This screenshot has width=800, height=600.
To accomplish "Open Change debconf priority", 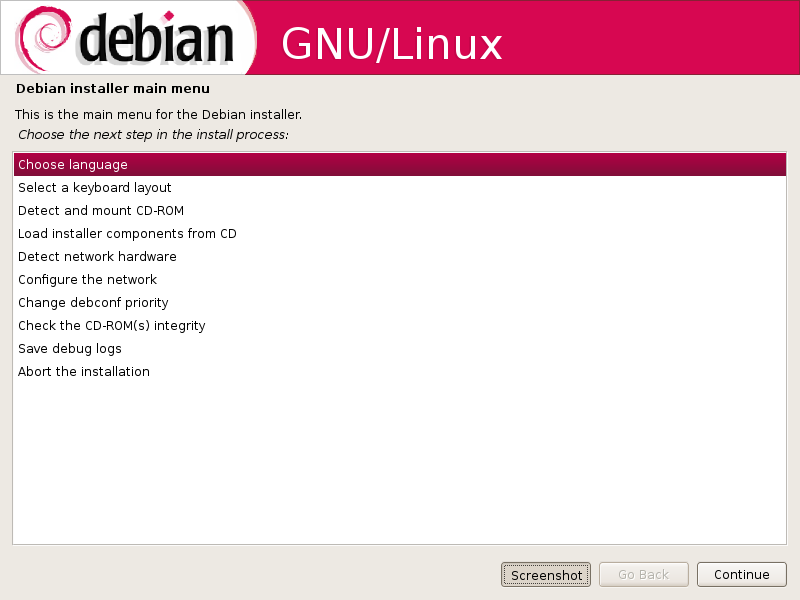I will [400, 303].
